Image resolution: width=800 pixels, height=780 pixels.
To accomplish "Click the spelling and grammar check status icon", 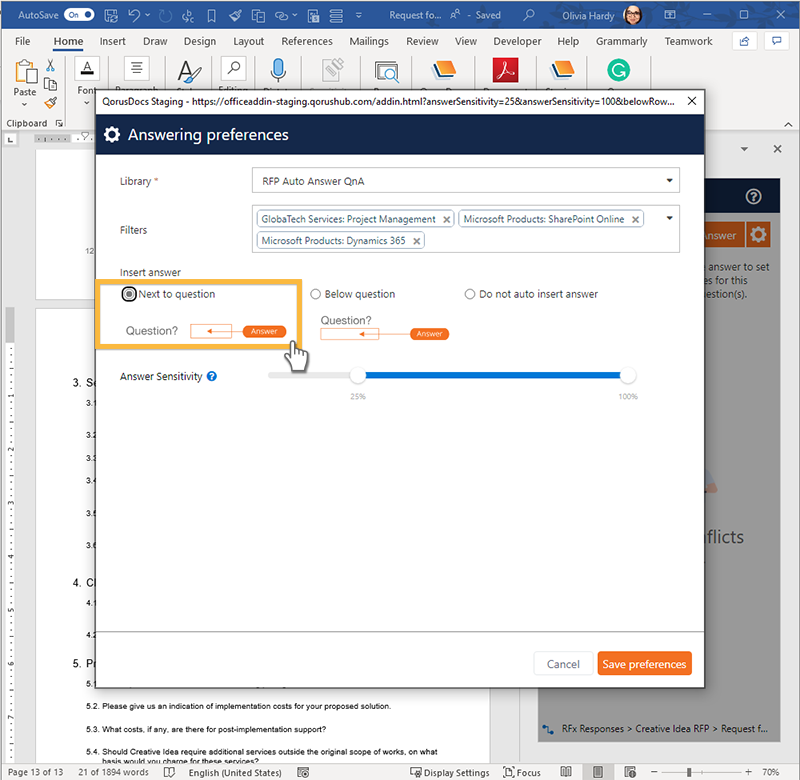I will 169,772.
